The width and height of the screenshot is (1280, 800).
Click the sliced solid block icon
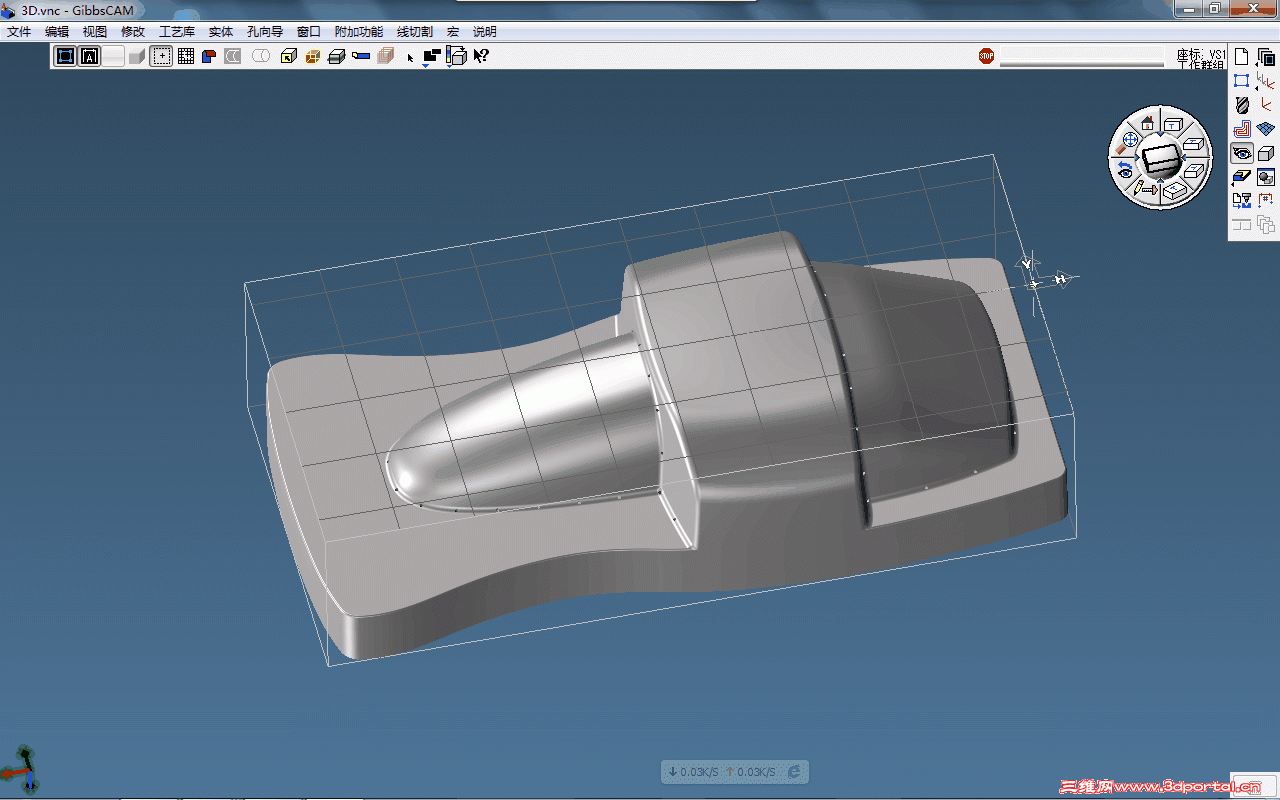click(337, 56)
